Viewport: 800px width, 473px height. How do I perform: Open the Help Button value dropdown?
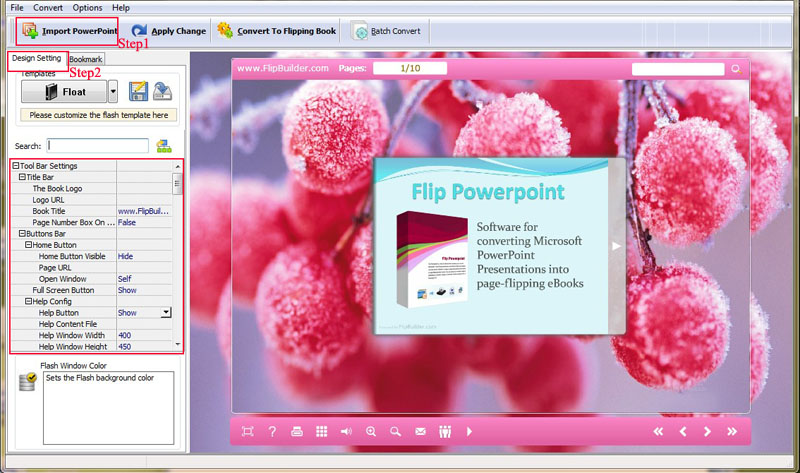[x=166, y=312]
